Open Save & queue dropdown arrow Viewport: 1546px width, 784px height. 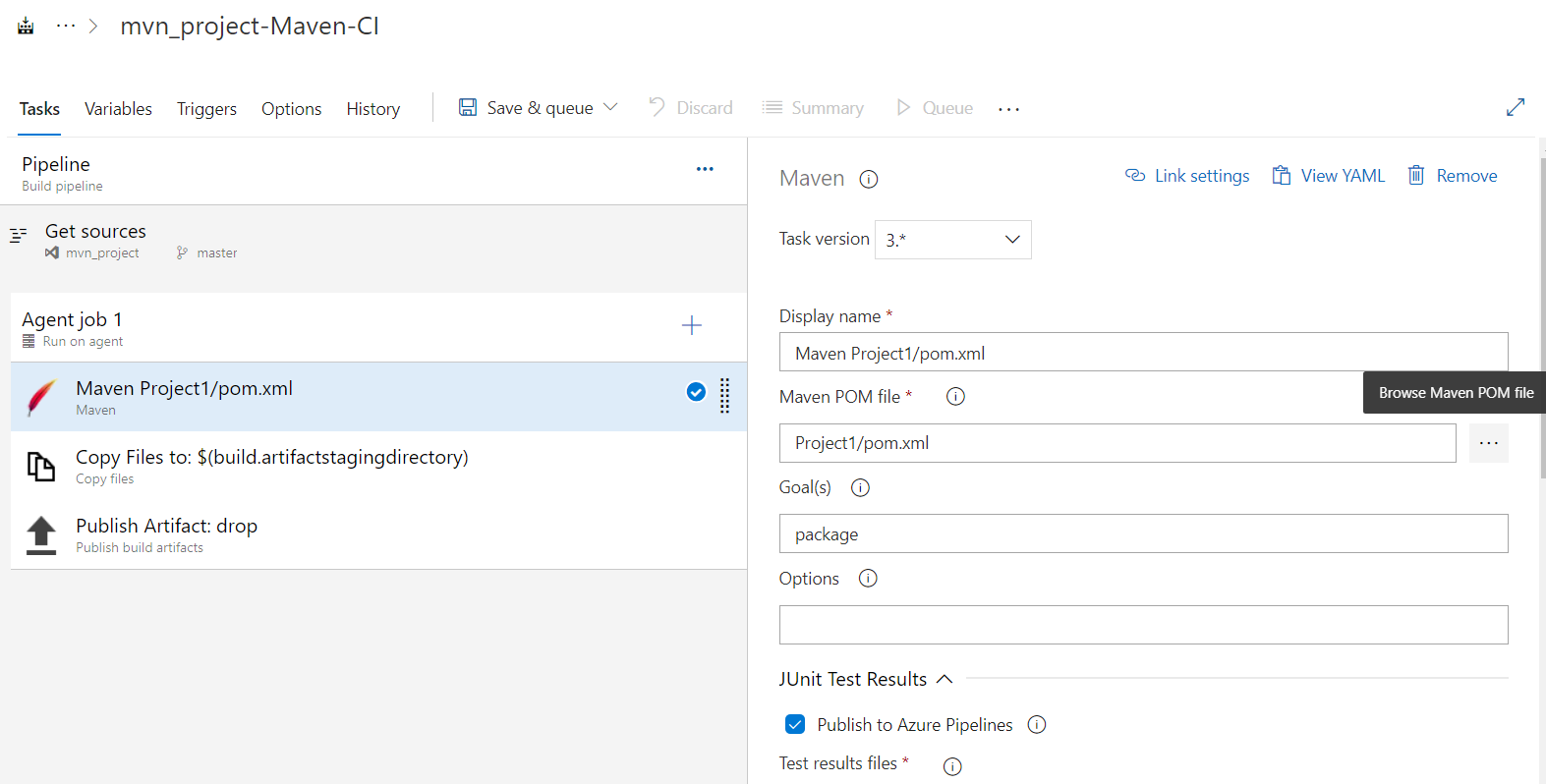click(x=610, y=107)
